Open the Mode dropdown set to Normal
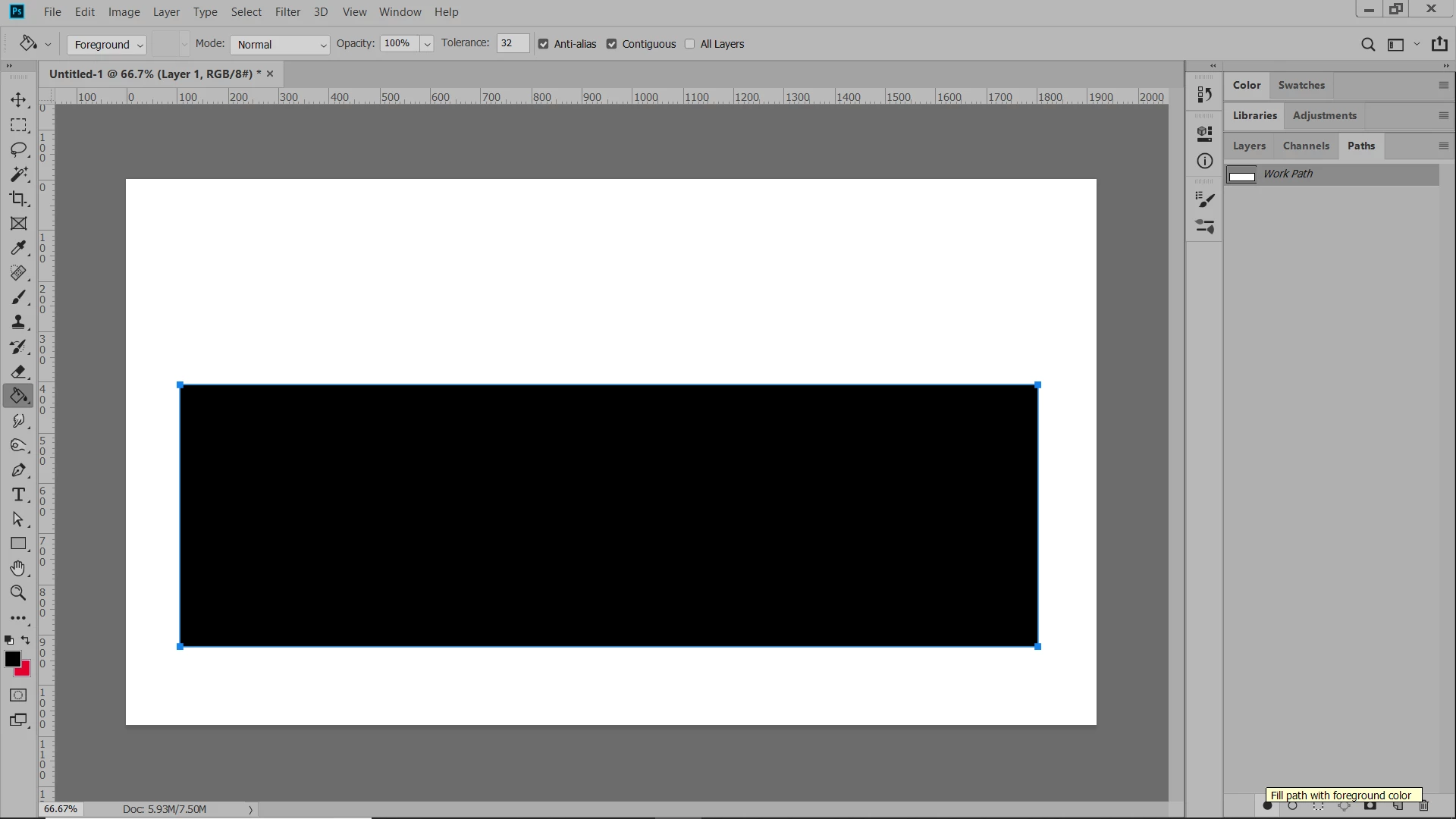The height and width of the screenshot is (819, 1456). point(280,45)
